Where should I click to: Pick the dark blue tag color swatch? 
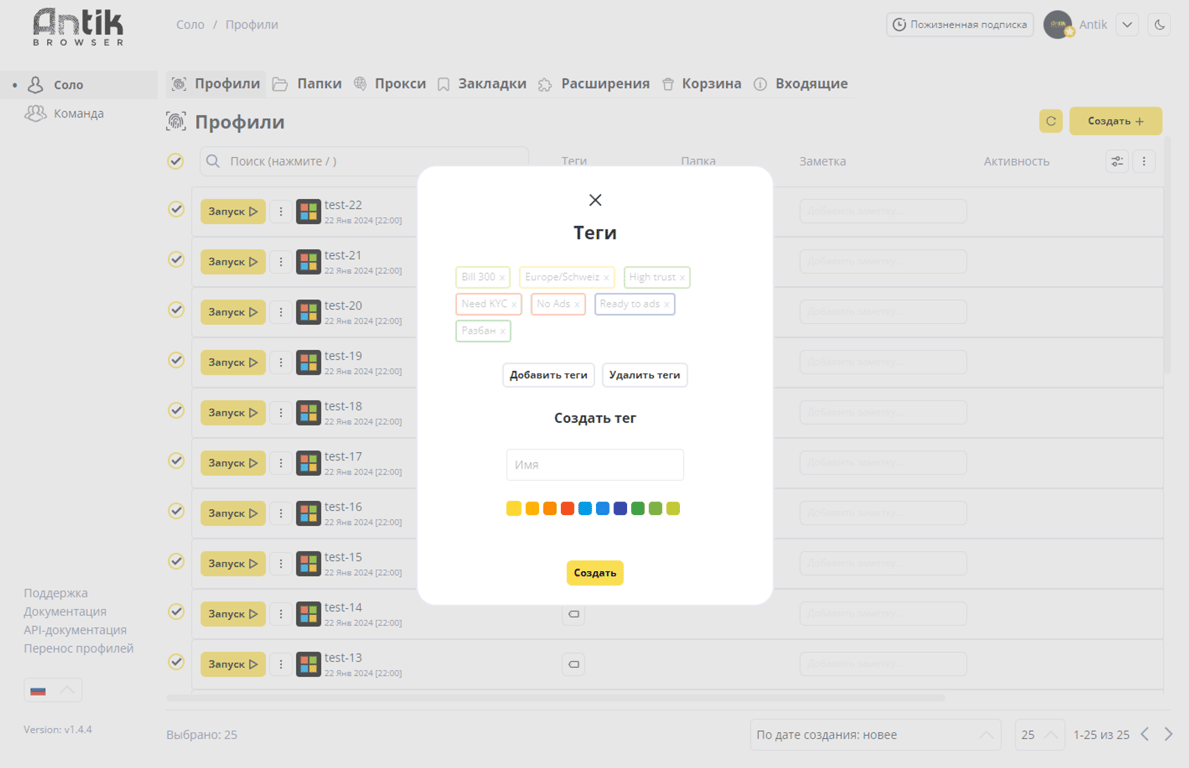pos(620,509)
